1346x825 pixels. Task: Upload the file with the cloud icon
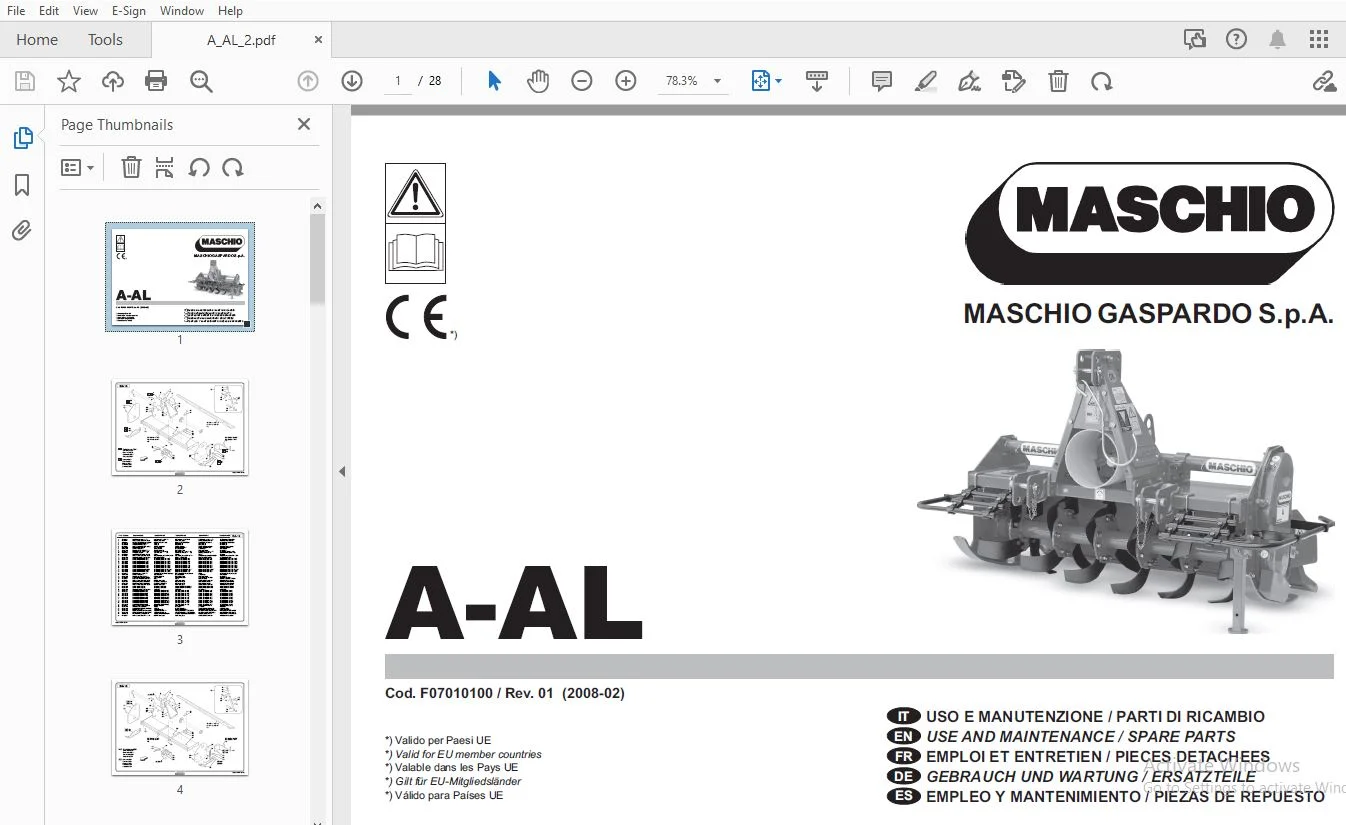click(x=113, y=81)
